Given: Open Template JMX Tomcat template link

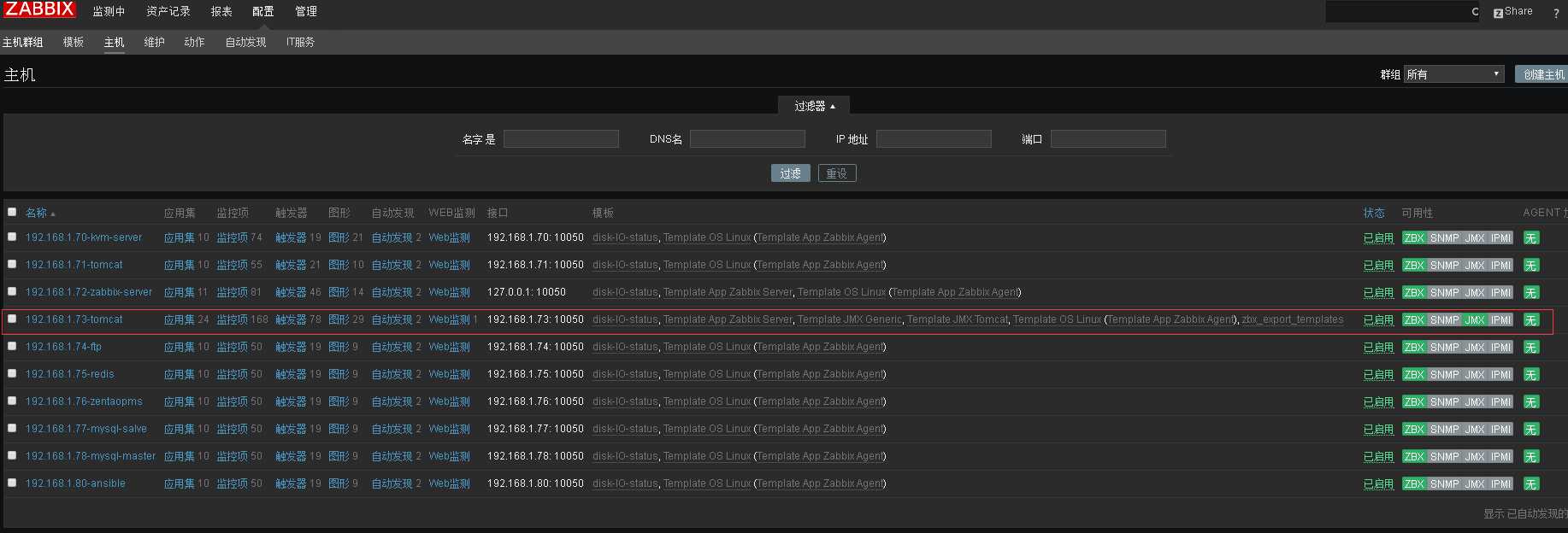Looking at the screenshot, I should 958,319.
